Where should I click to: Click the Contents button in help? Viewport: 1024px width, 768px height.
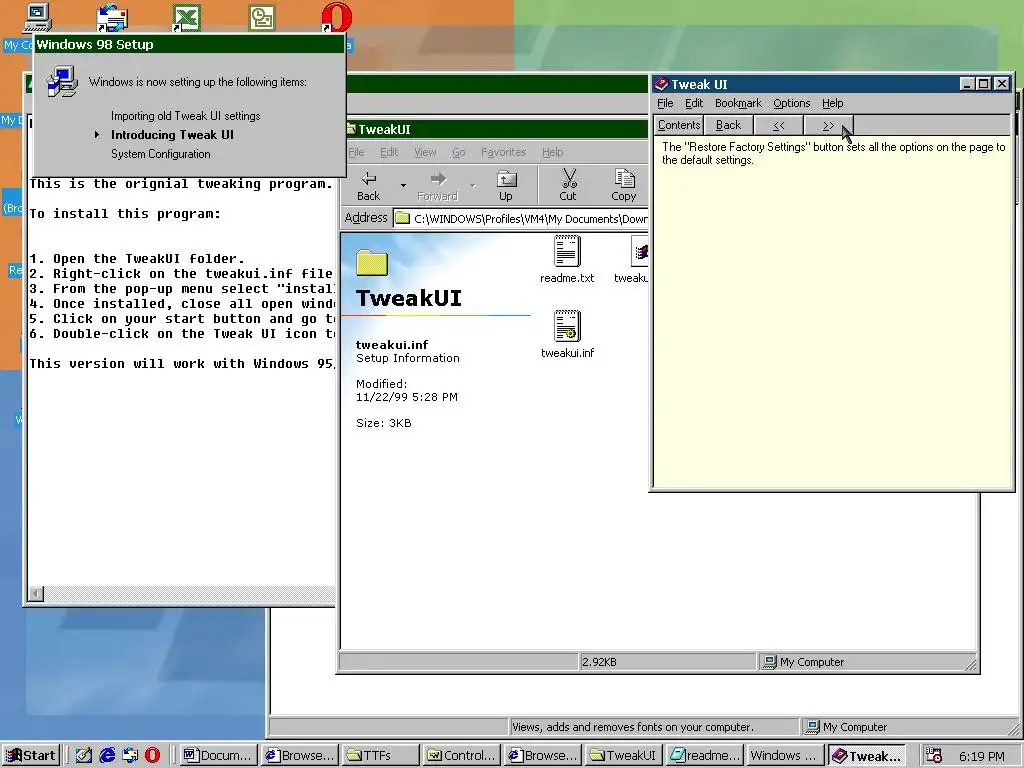point(679,125)
